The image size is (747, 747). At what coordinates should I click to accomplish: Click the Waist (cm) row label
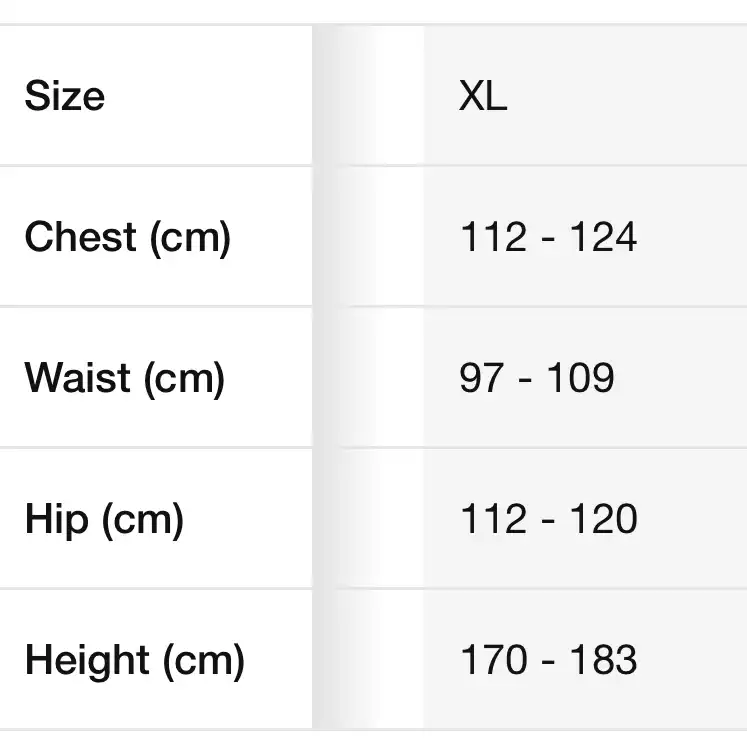click(x=124, y=379)
